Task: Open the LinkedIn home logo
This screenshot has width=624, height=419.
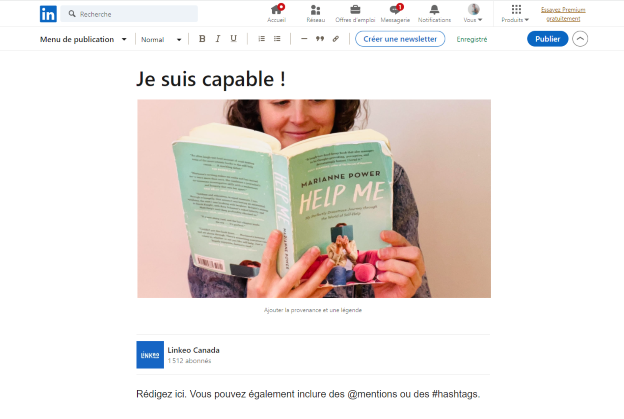Action: pyautogui.click(x=48, y=14)
